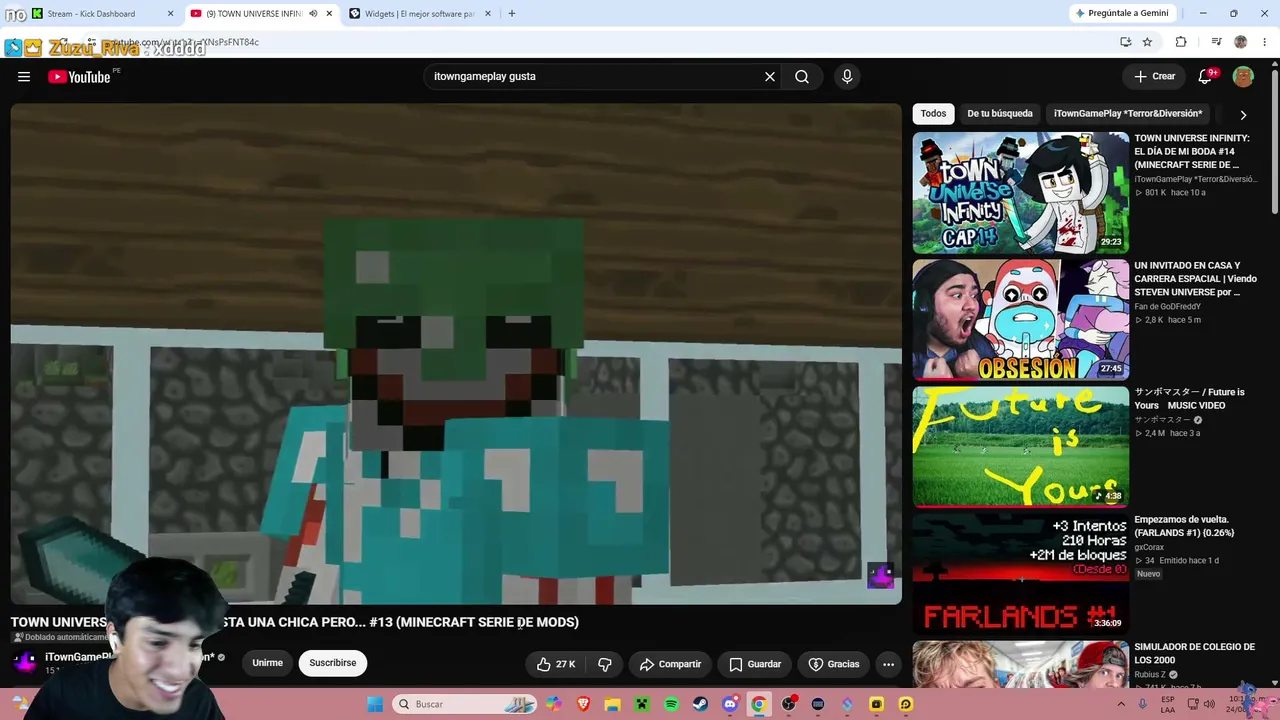Select the De tu búsqueda chip
Screen dimensions: 1280x720
pos(1000,114)
